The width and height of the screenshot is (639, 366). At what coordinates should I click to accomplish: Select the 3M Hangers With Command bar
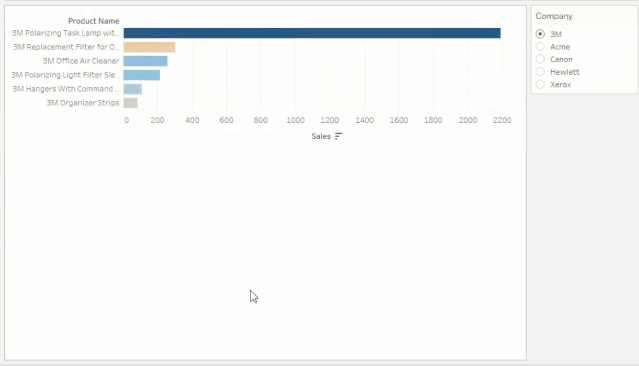point(133,89)
